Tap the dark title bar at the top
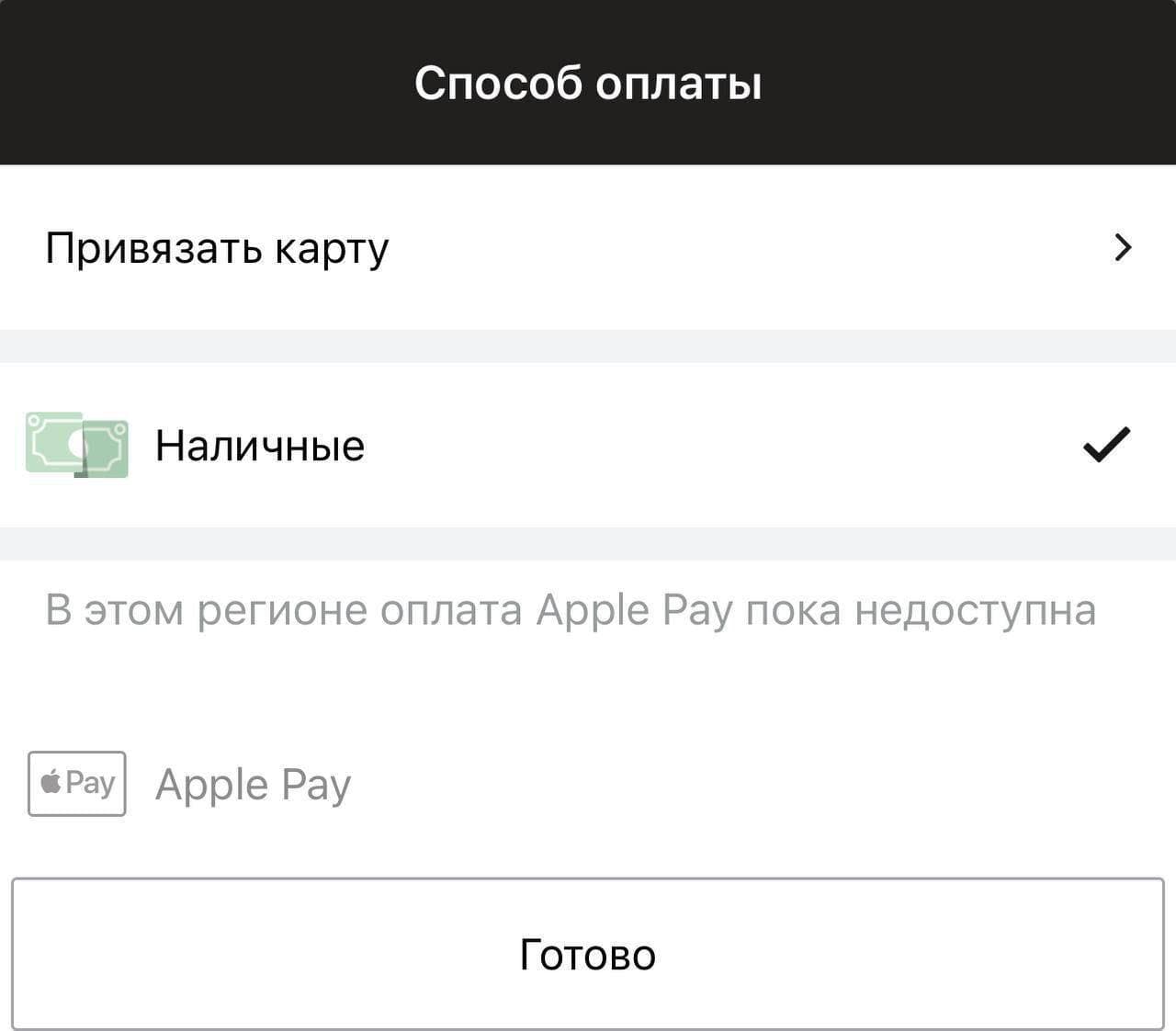The image size is (1176, 1031). pos(588,82)
